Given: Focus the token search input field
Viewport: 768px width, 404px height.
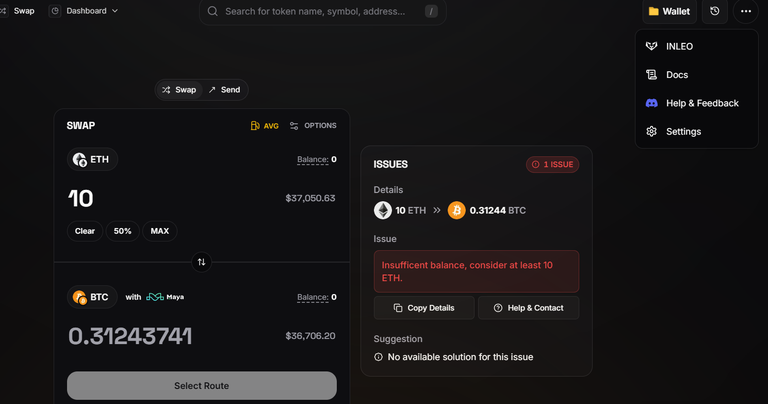Looking at the screenshot, I should tap(323, 11).
